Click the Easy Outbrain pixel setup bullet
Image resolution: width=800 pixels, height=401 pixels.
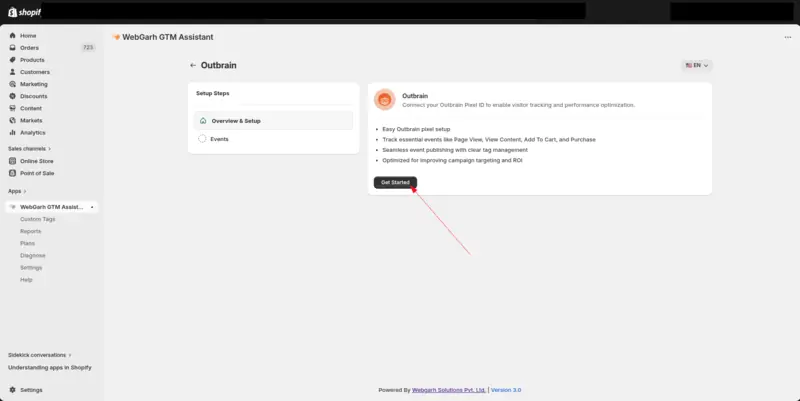tap(416, 130)
